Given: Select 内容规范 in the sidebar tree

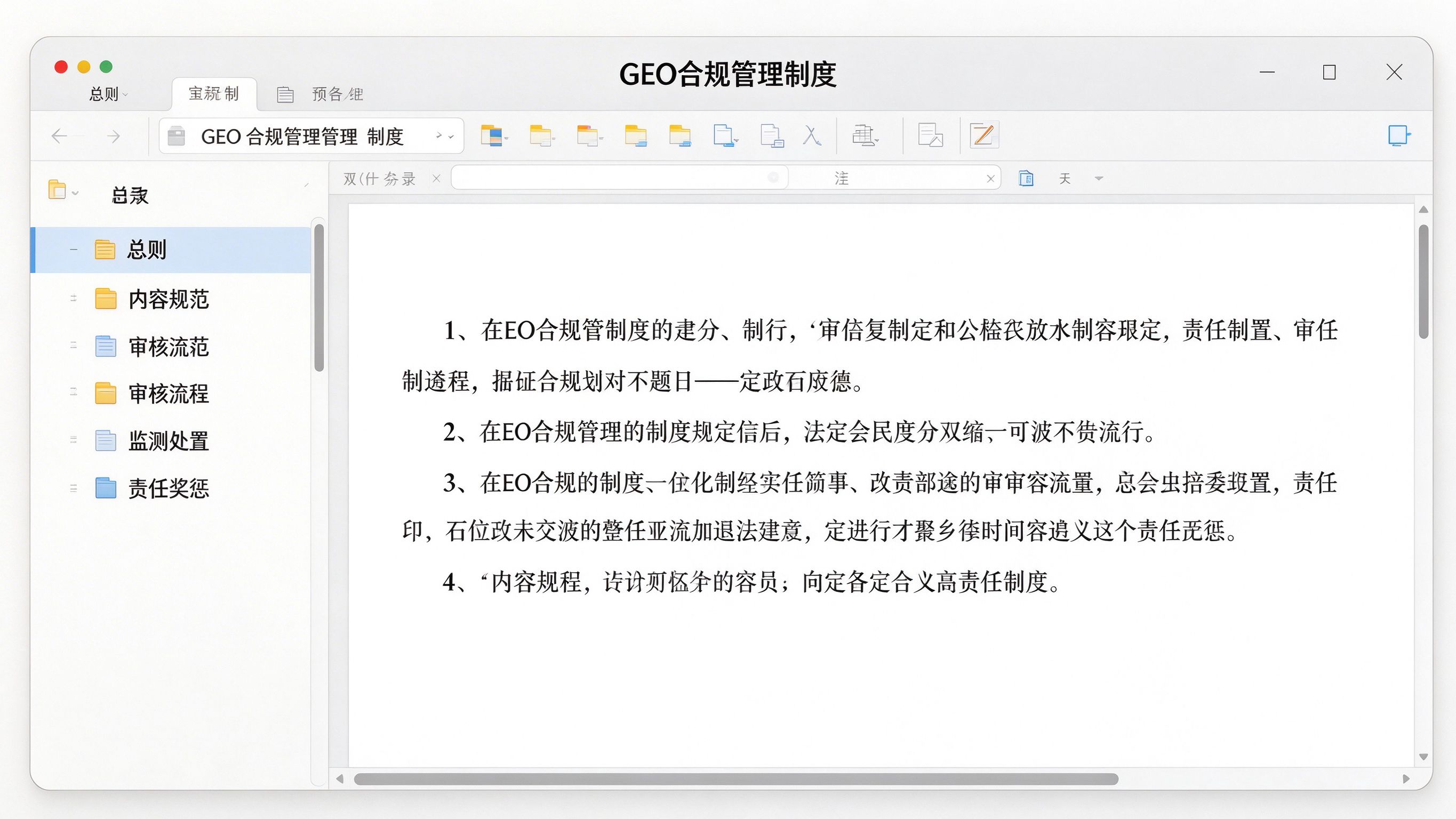Looking at the screenshot, I should (170, 299).
